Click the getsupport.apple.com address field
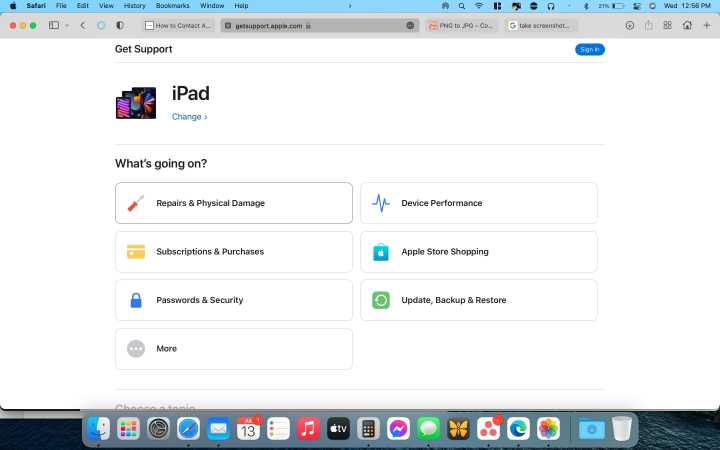720x450 pixels. pyautogui.click(x=319, y=26)
